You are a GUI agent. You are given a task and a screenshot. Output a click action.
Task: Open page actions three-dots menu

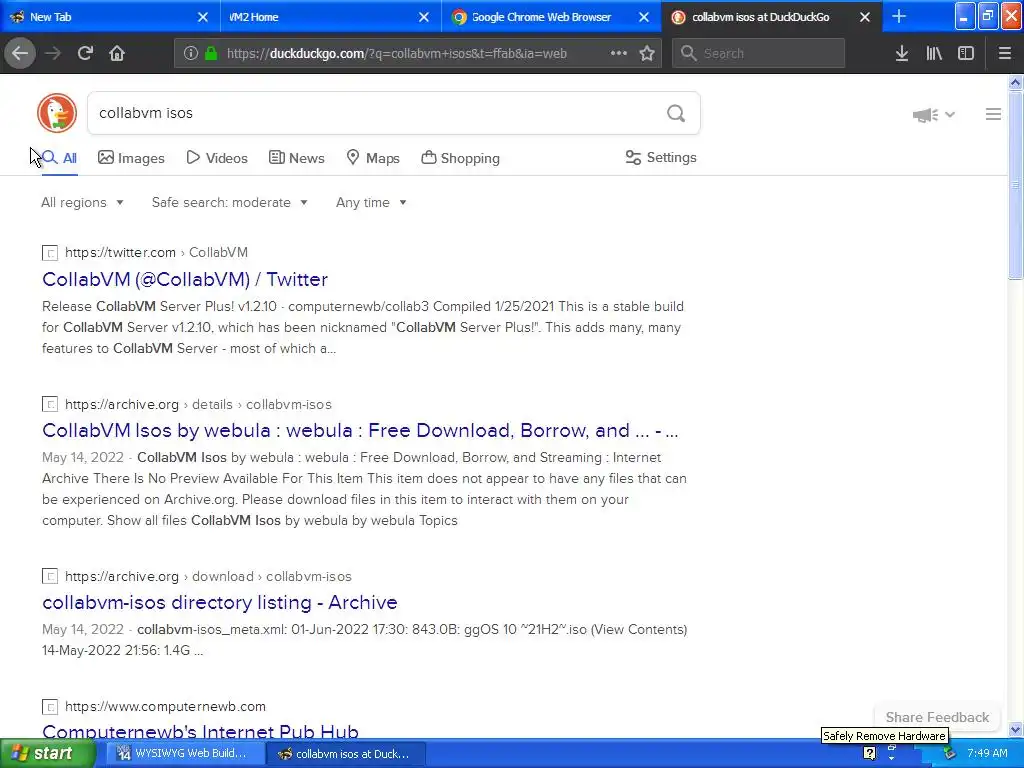click(618, 53)
